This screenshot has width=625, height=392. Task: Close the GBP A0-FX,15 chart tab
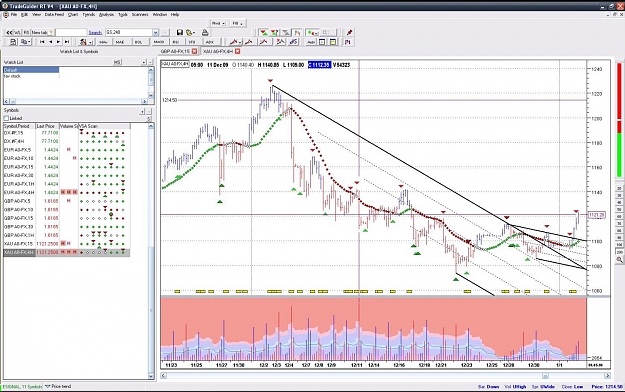pyautogui.click(x=195, y=51)
